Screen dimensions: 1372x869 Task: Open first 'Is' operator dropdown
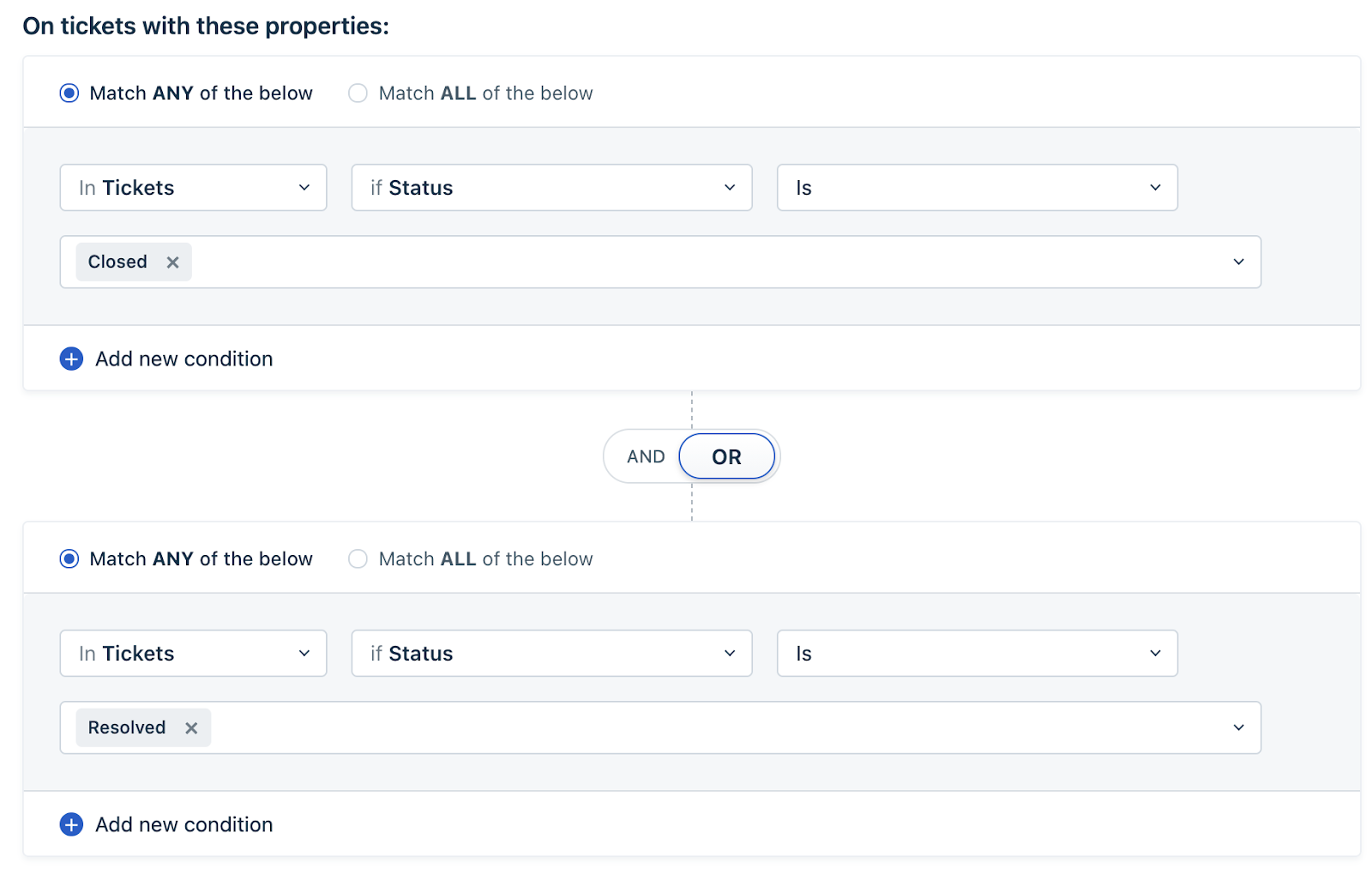click(977, 188)
